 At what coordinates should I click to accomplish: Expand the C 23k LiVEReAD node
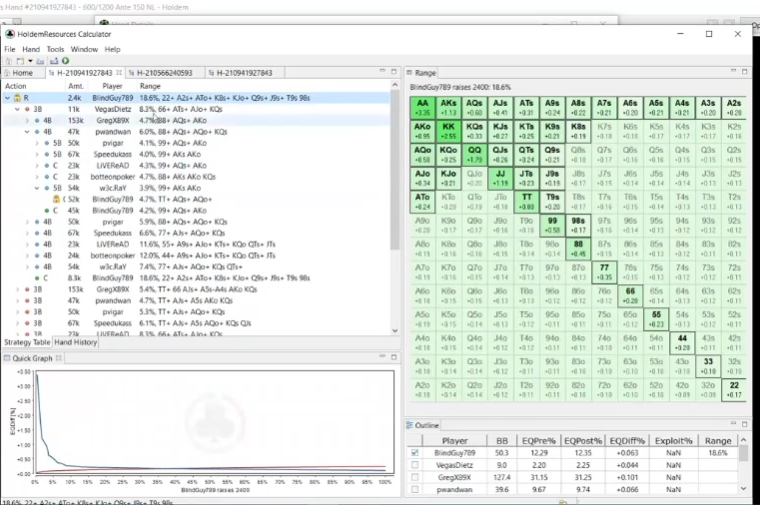click(x=37, y=166)
